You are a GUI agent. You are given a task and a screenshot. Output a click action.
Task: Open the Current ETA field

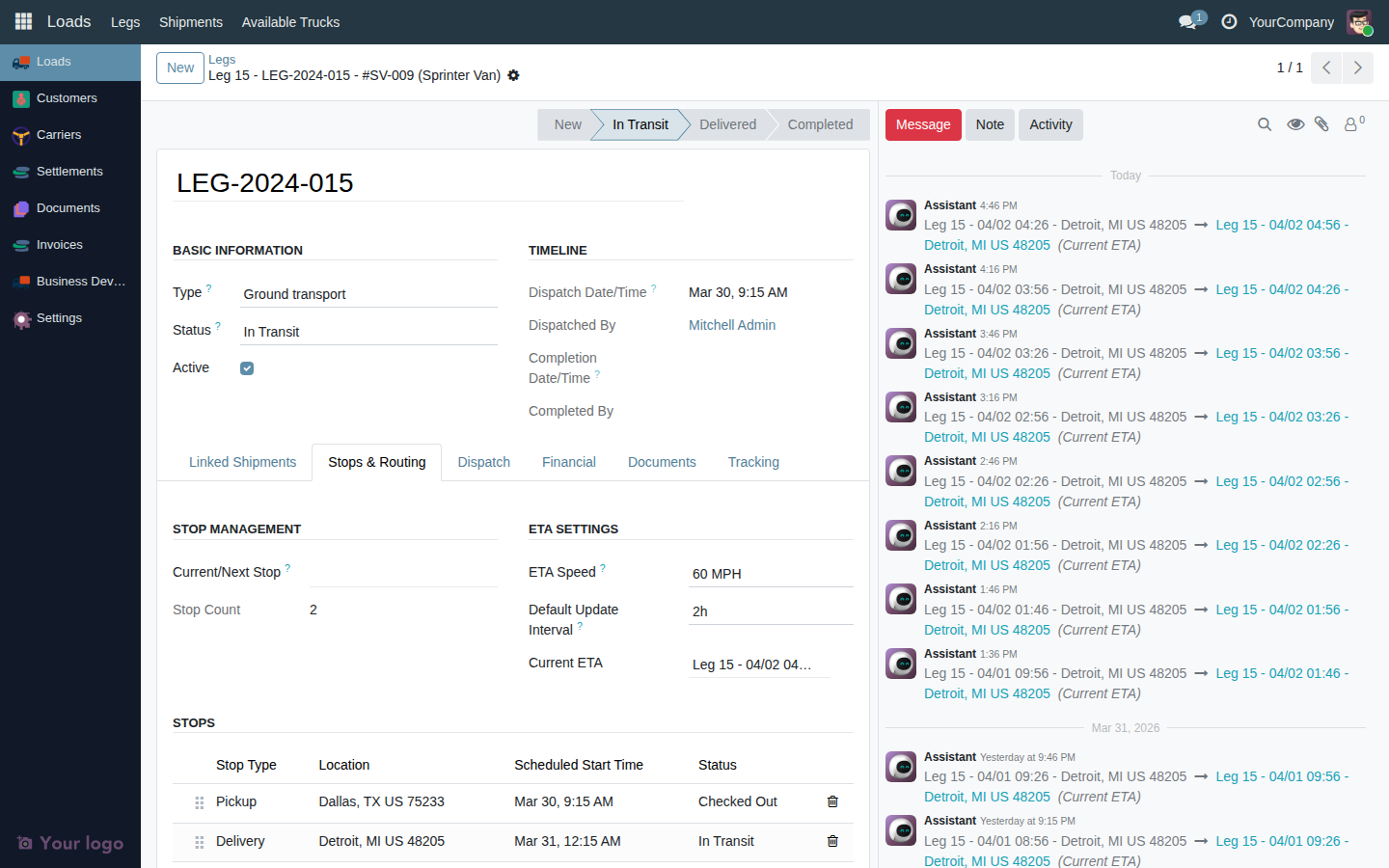tap(759, 665)
